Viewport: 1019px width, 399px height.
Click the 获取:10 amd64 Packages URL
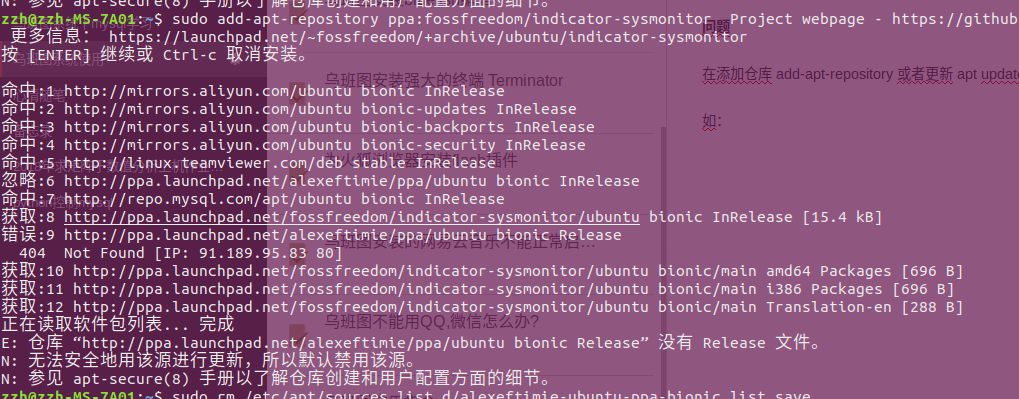pos(361,271)
